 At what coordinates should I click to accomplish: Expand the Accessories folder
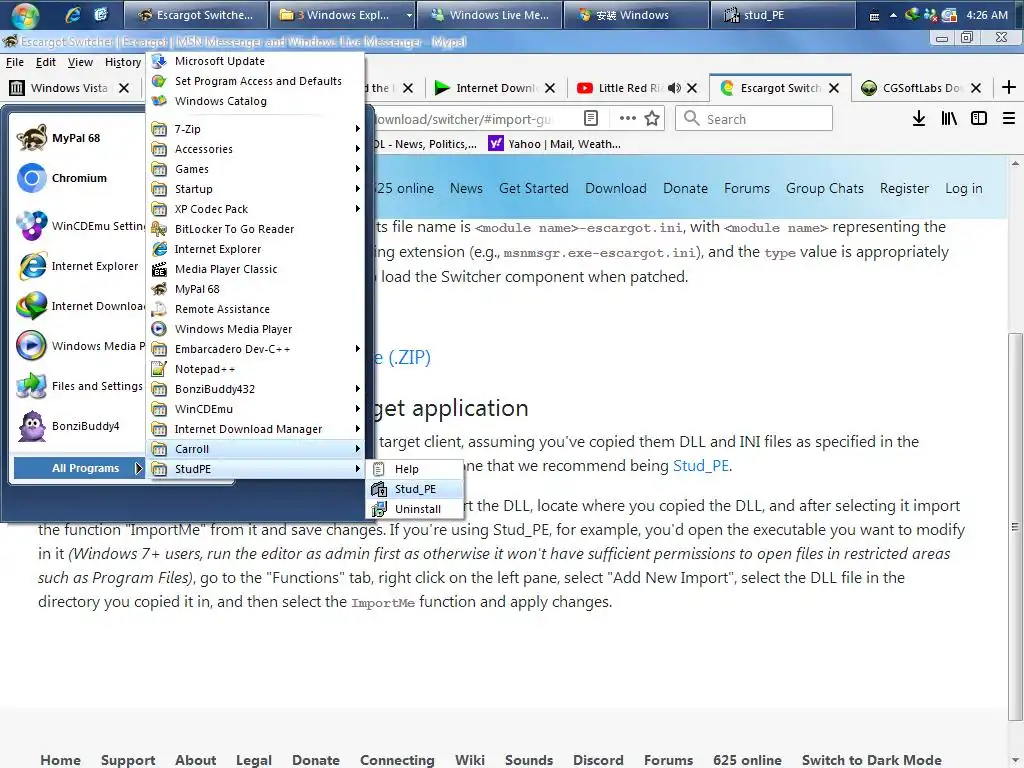pyautogui.click(x=255, y=149)
